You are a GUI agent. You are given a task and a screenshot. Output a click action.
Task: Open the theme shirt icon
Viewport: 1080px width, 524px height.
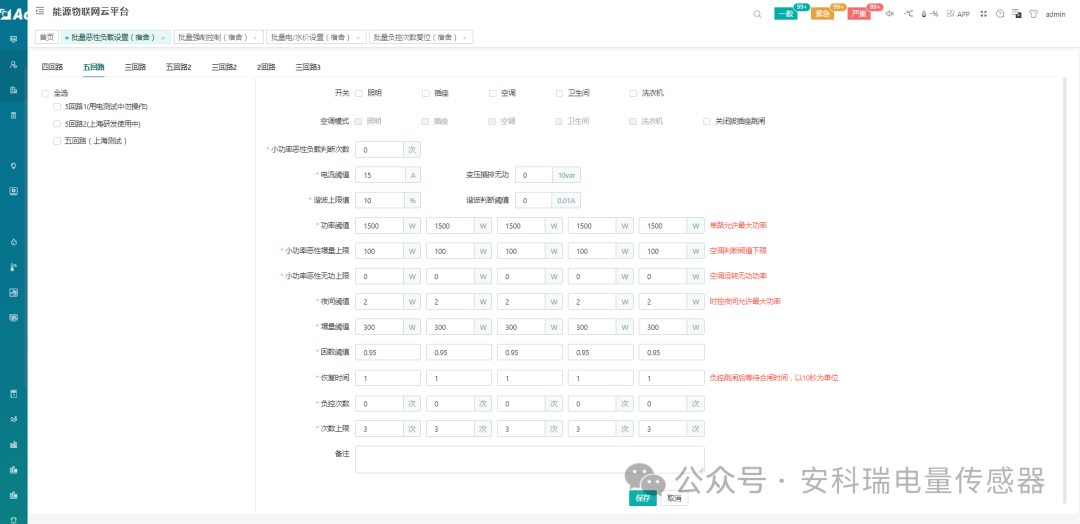[x=1033, y=14]
